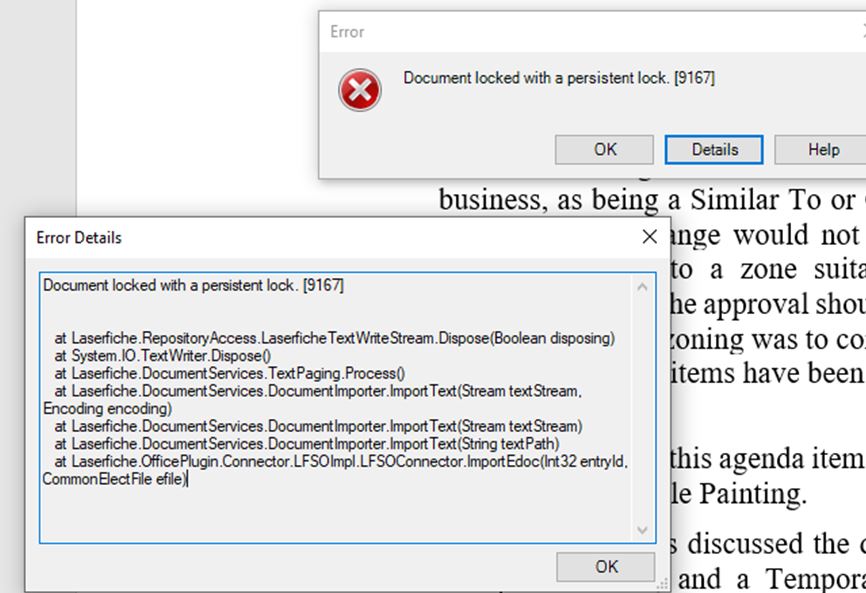The image size is (866, 593).
Task: Click the 'ImportText(Stream textStream)' stack line
Action: coord(319,426)
